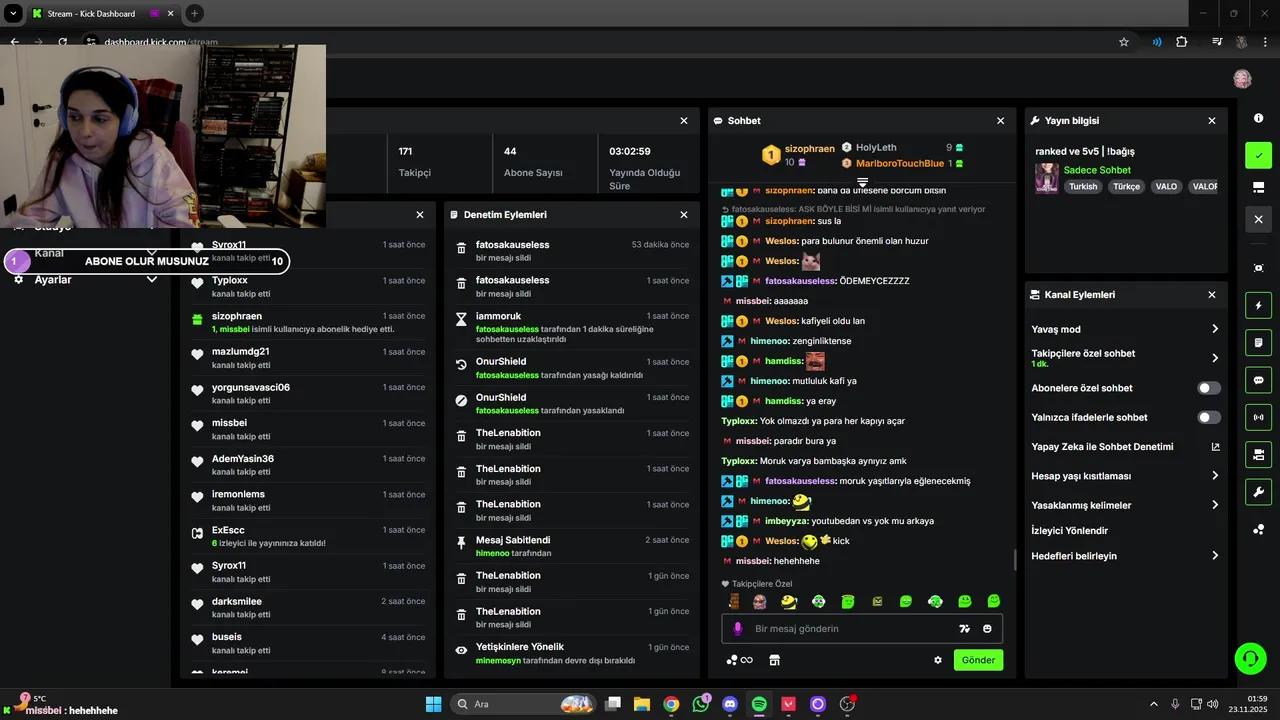Click the green checkmark icon in right sidebar
Viewport: 1280px width, 720px height.
click(x=1258, y=155)
